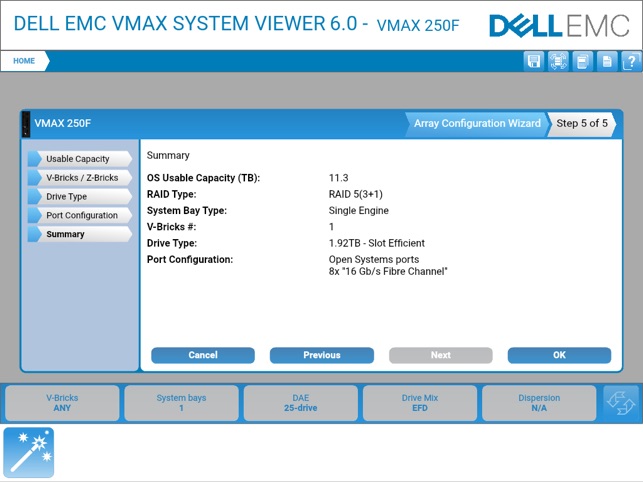Open the Drive Mix EFD filter
643x482 pixels.
[420, 403]
